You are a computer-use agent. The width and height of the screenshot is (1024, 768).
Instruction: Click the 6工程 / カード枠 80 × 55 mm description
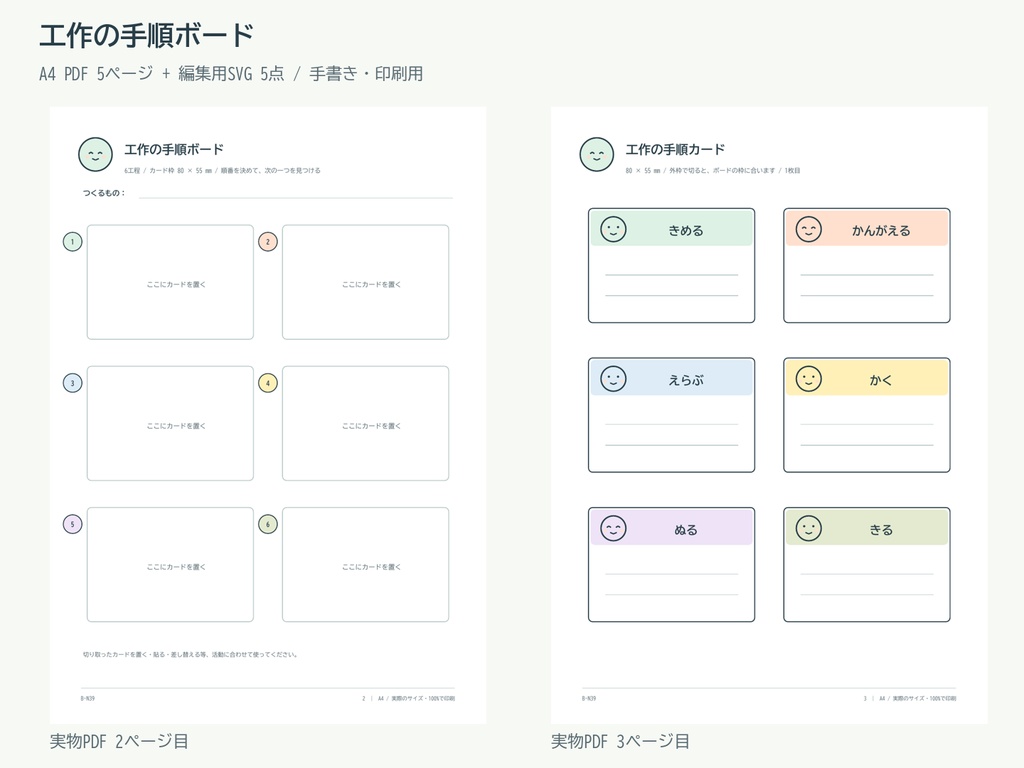pyautogui.click(x=223, y=170)
